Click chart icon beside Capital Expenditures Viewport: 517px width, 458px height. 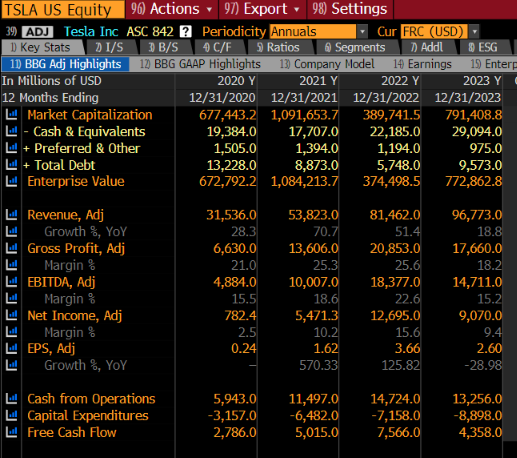(11, 415)
